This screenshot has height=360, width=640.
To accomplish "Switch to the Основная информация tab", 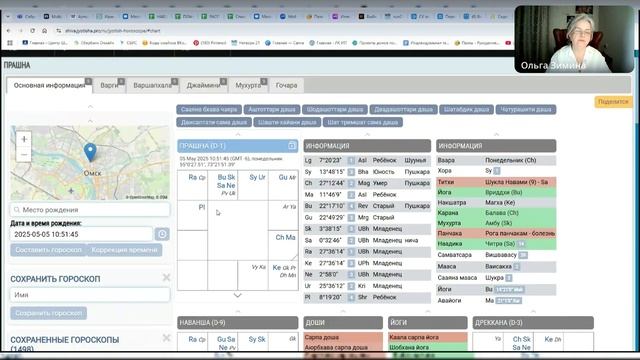I will point(49,85).
